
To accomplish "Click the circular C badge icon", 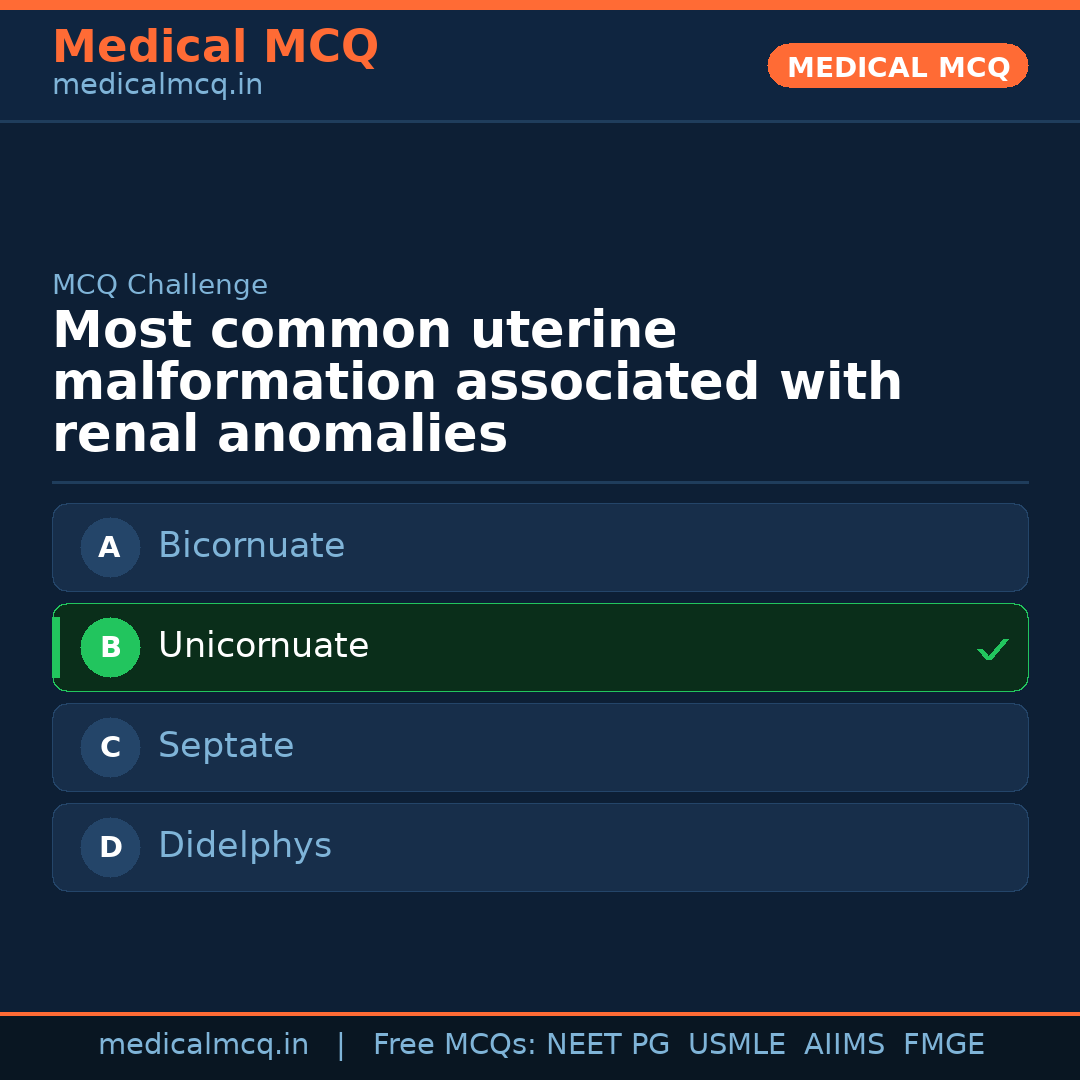I will [110, 747].
